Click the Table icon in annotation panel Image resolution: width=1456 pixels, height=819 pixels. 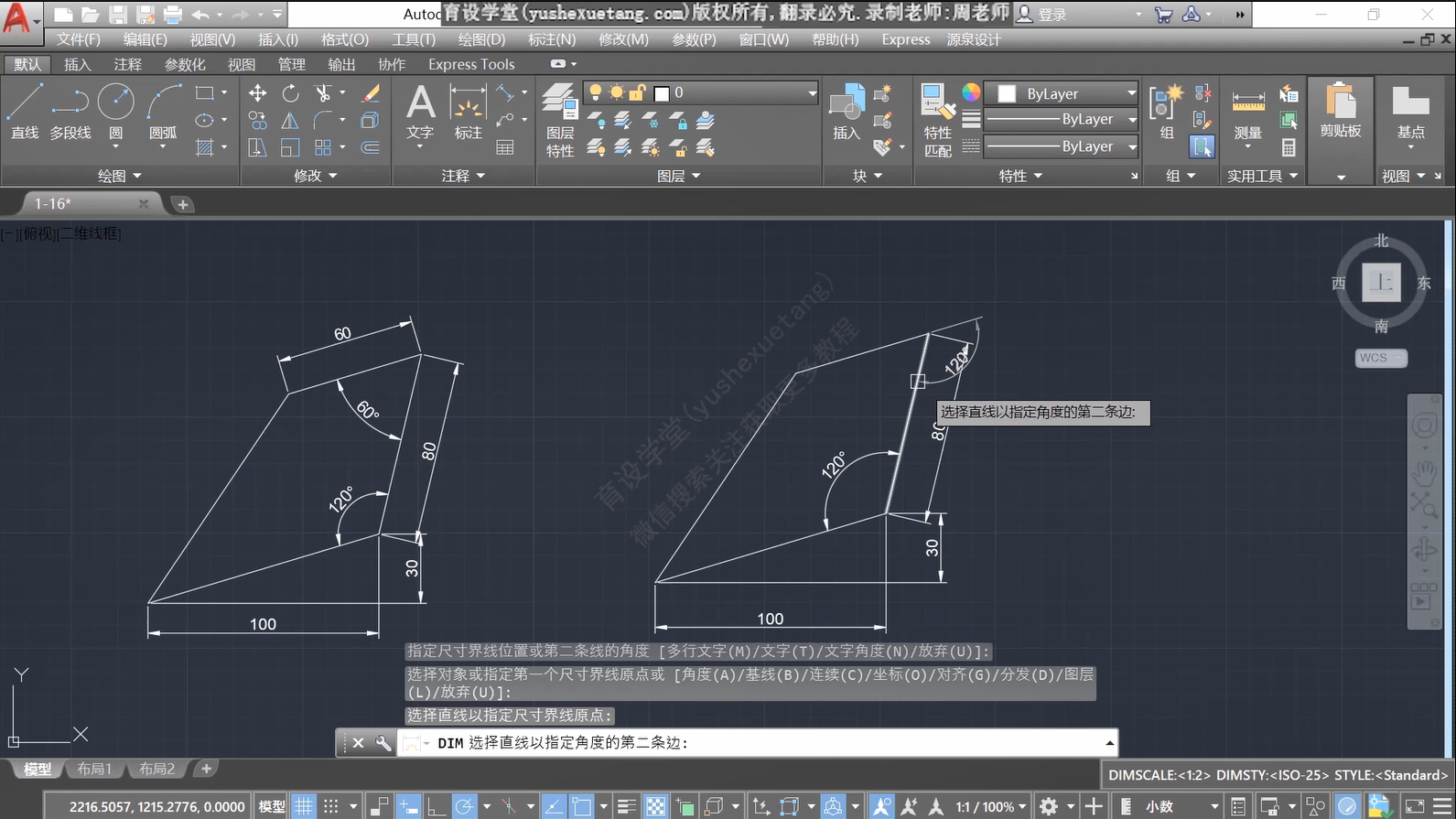click(504, 147)
